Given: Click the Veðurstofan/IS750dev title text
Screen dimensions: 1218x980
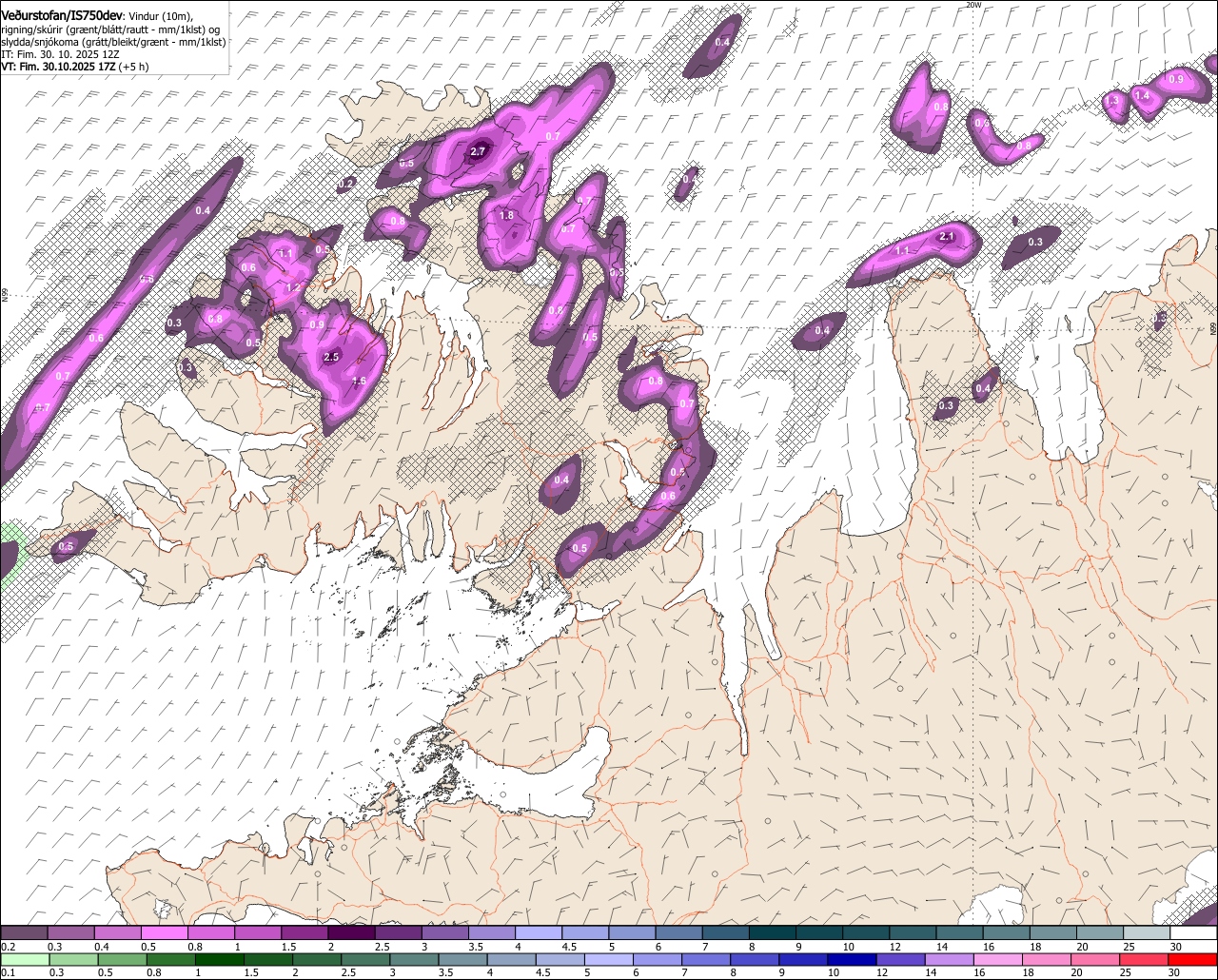Looking at the screenshot, I should 62,15.
